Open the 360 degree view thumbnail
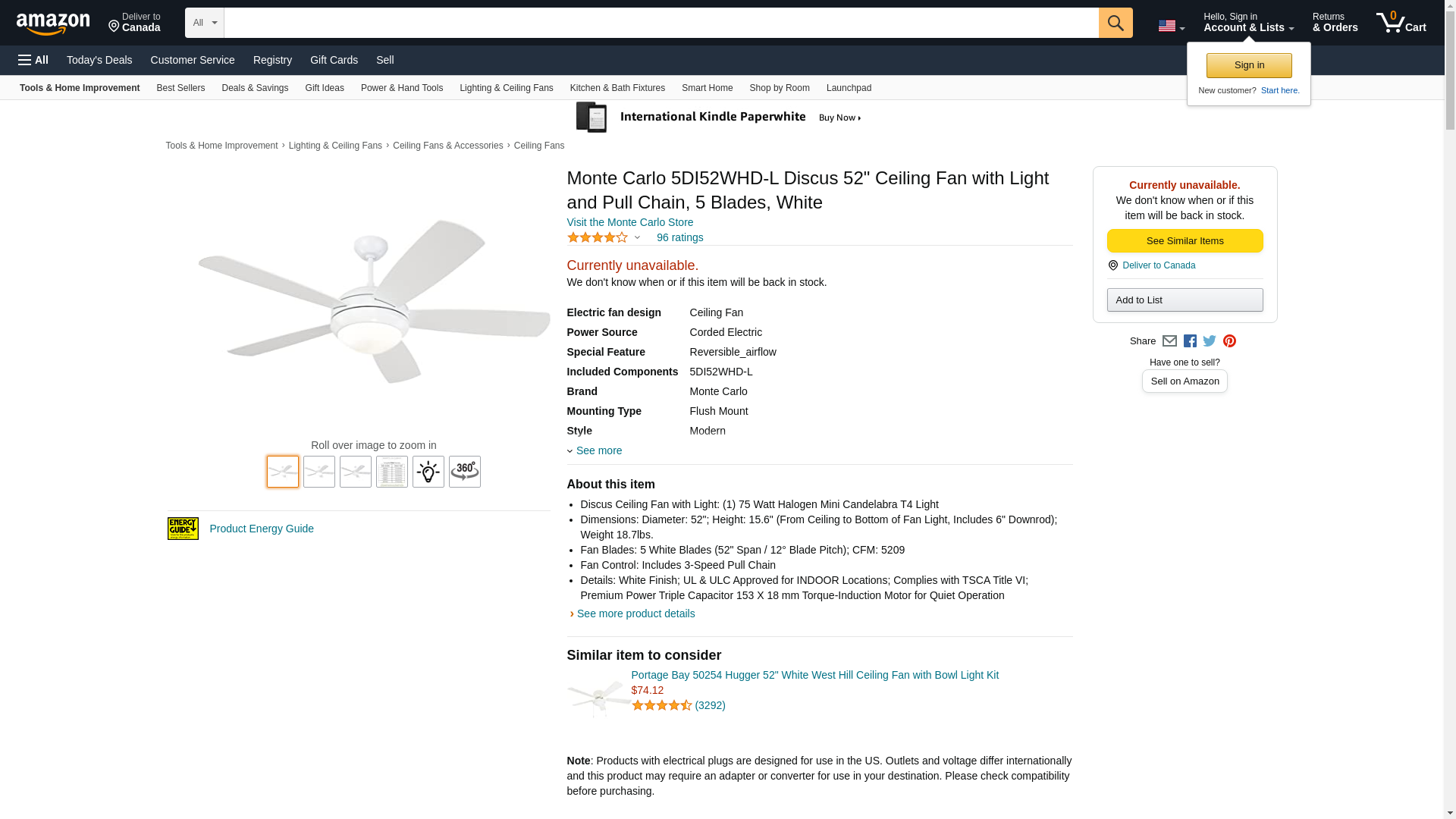The width and height of the screenshot is (1456, 819). 464,472
